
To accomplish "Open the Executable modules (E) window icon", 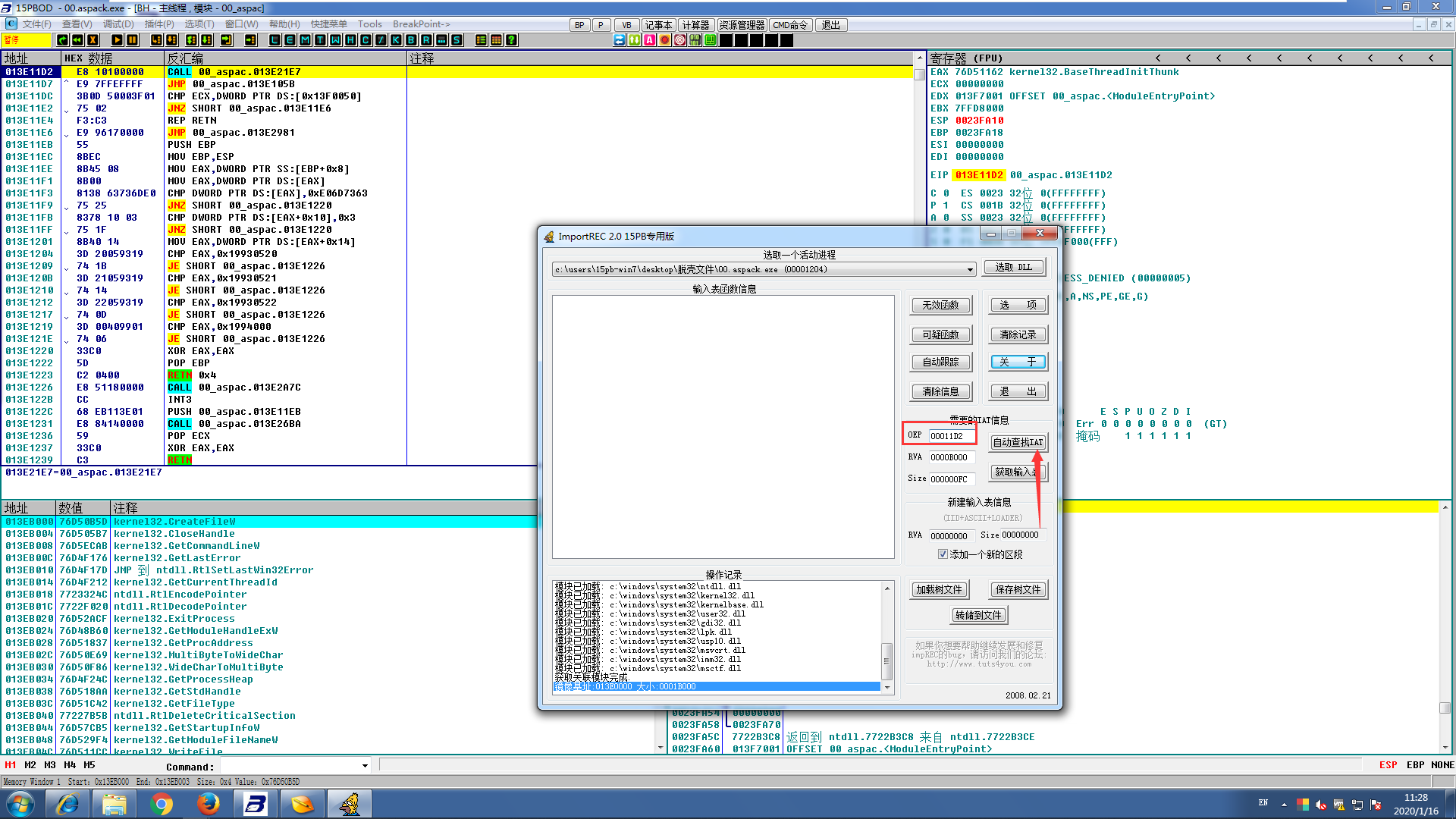I will click(290, 40).
